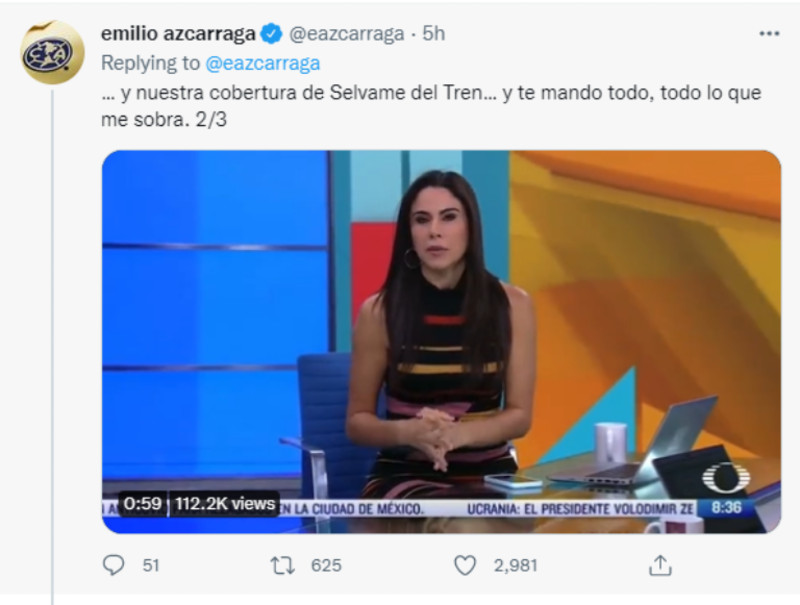Image resolution: width=800 pixels, height=605 pixels.
Task: Click the 0:59 video duration badge
Action: tap(142, 504)
